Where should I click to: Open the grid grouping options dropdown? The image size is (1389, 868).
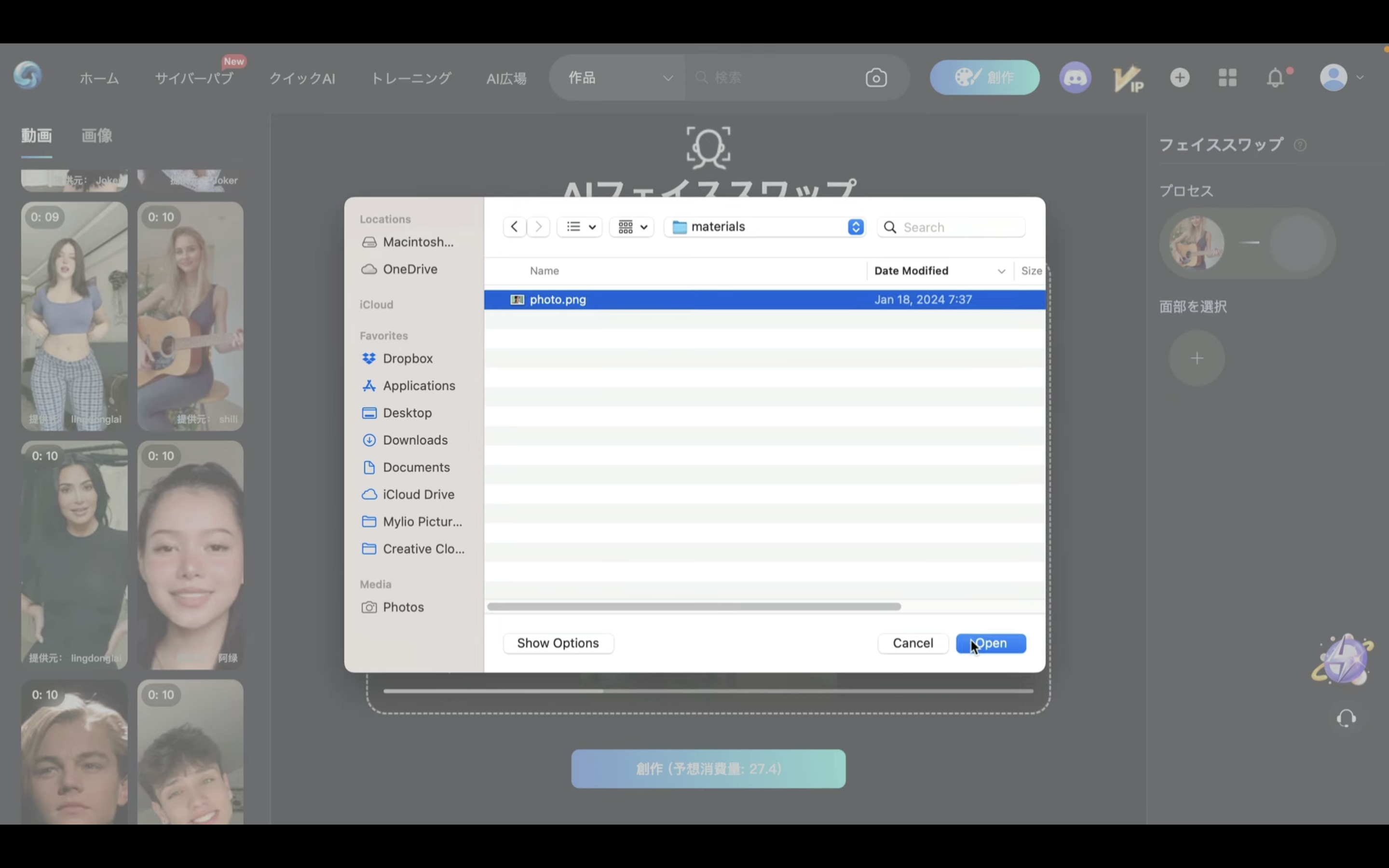point(632,227)
